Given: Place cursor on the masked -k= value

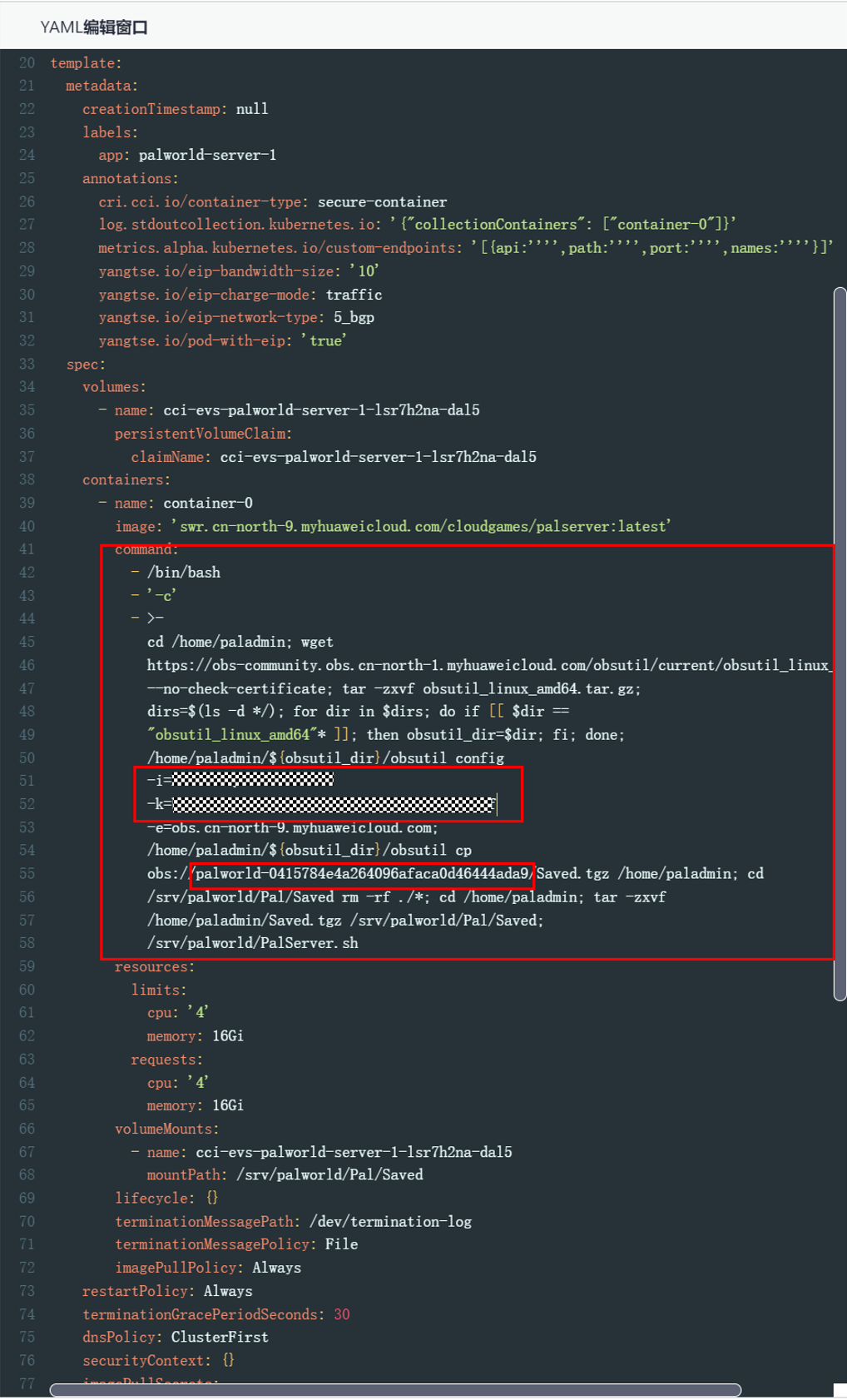Looking at the screenshot, I should pos(333,804).
